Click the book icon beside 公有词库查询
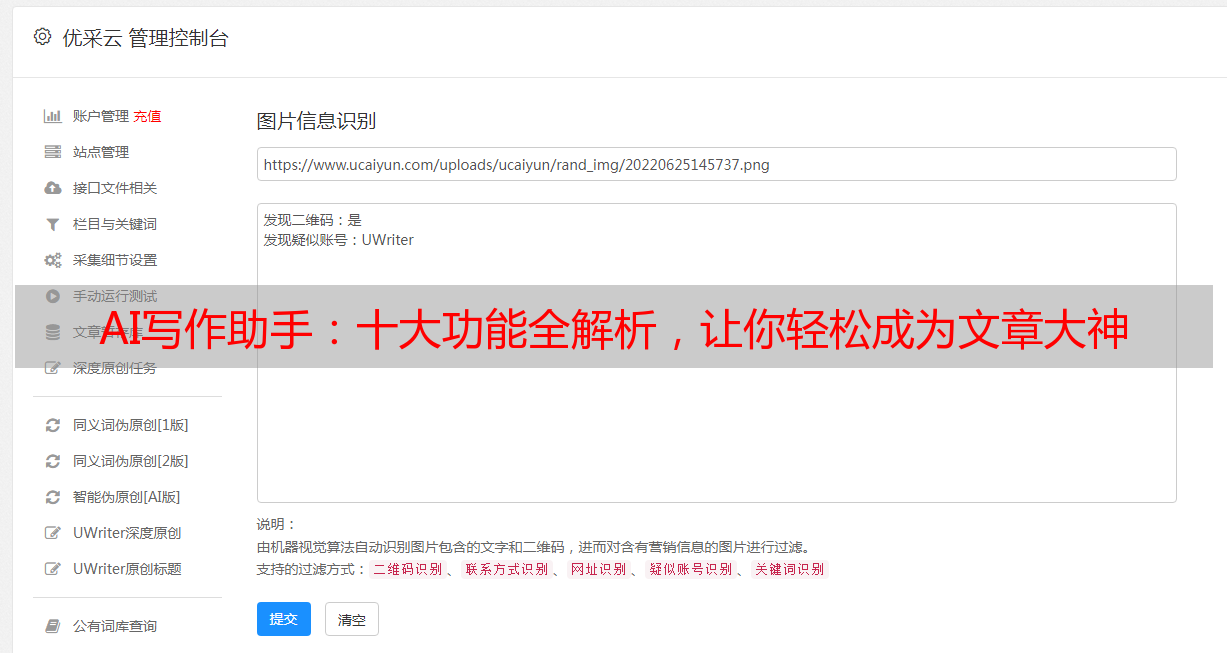 pyautogui.click(x=53, y=626)
